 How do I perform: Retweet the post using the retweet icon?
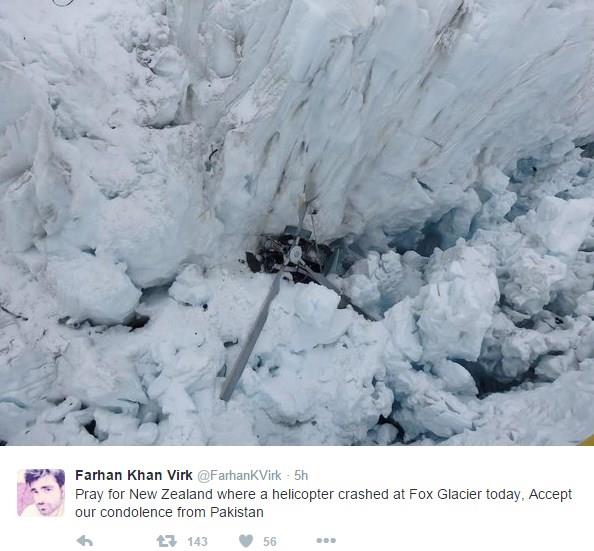[x=167, y=541]
